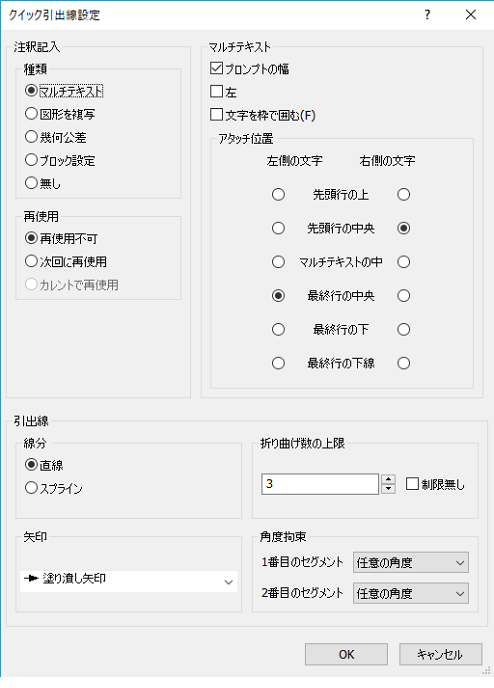Click the キャンセル button
This screenshot has width=494, height=688.
(x=440, y=654)
